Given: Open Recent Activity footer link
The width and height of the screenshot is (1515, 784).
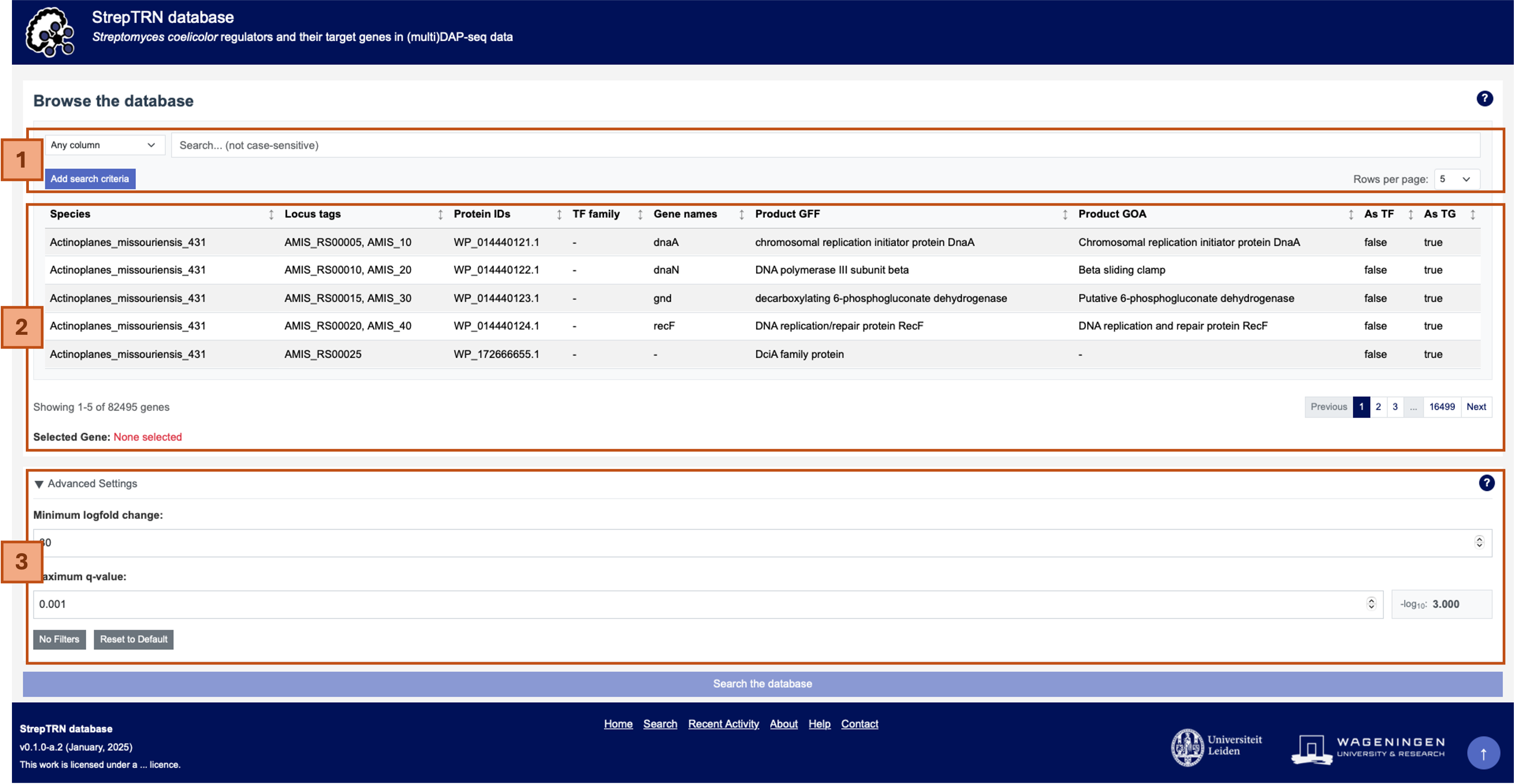Looking at the screenshot, I should point(723,724).
